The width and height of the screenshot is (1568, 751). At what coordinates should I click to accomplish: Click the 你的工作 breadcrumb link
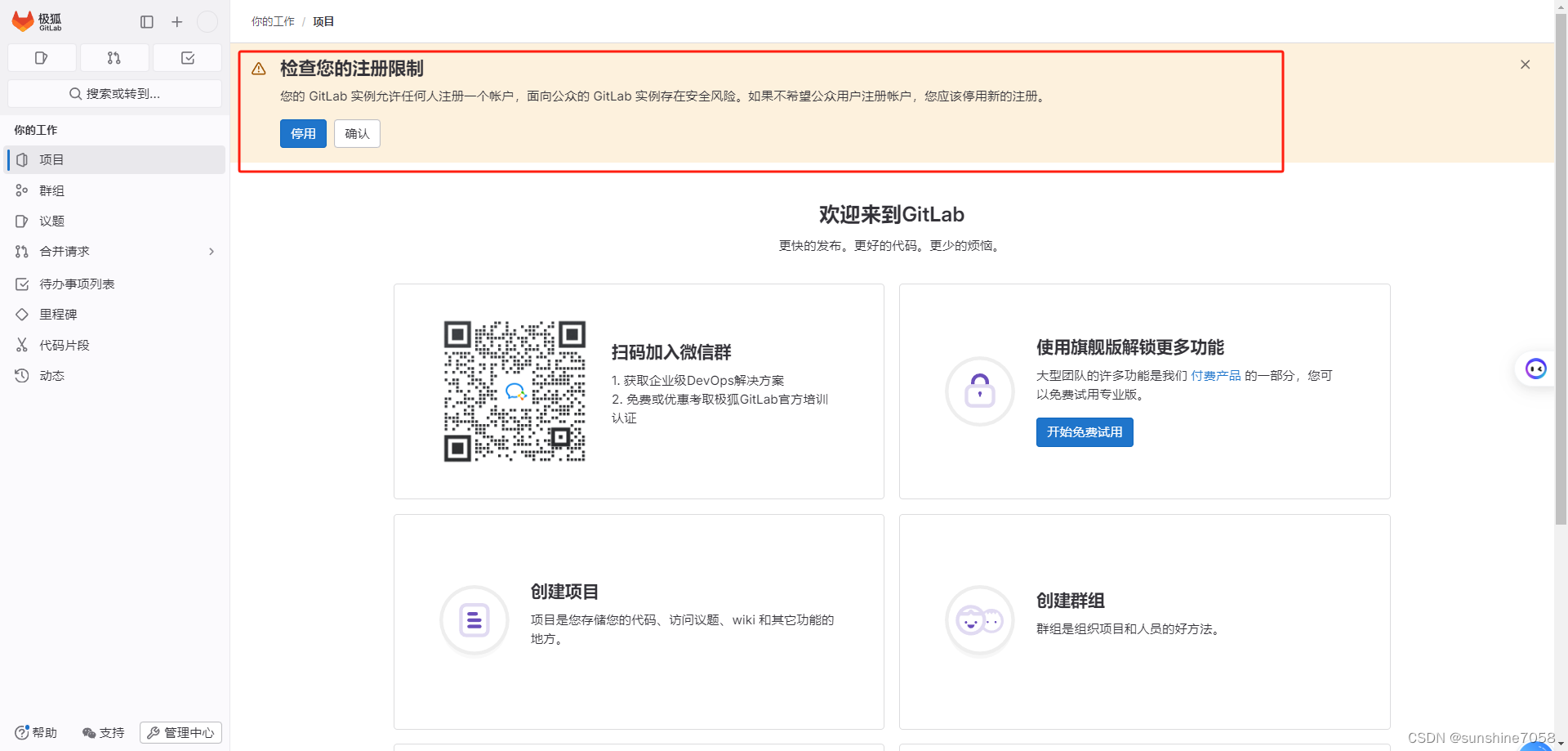pos(273,22)
